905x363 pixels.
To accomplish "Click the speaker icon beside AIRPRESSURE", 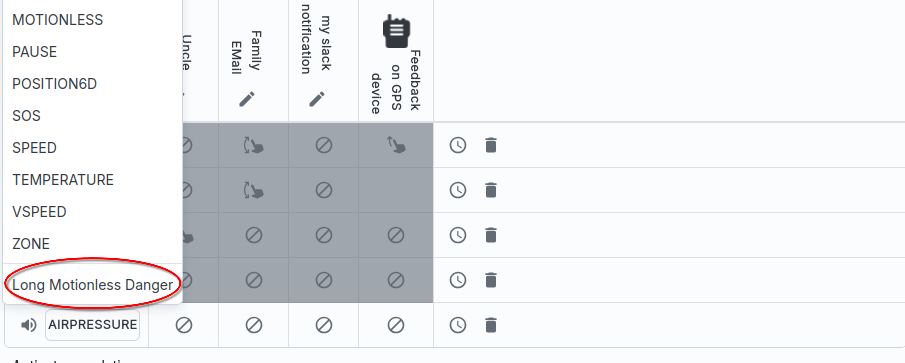I will point(28,325).
